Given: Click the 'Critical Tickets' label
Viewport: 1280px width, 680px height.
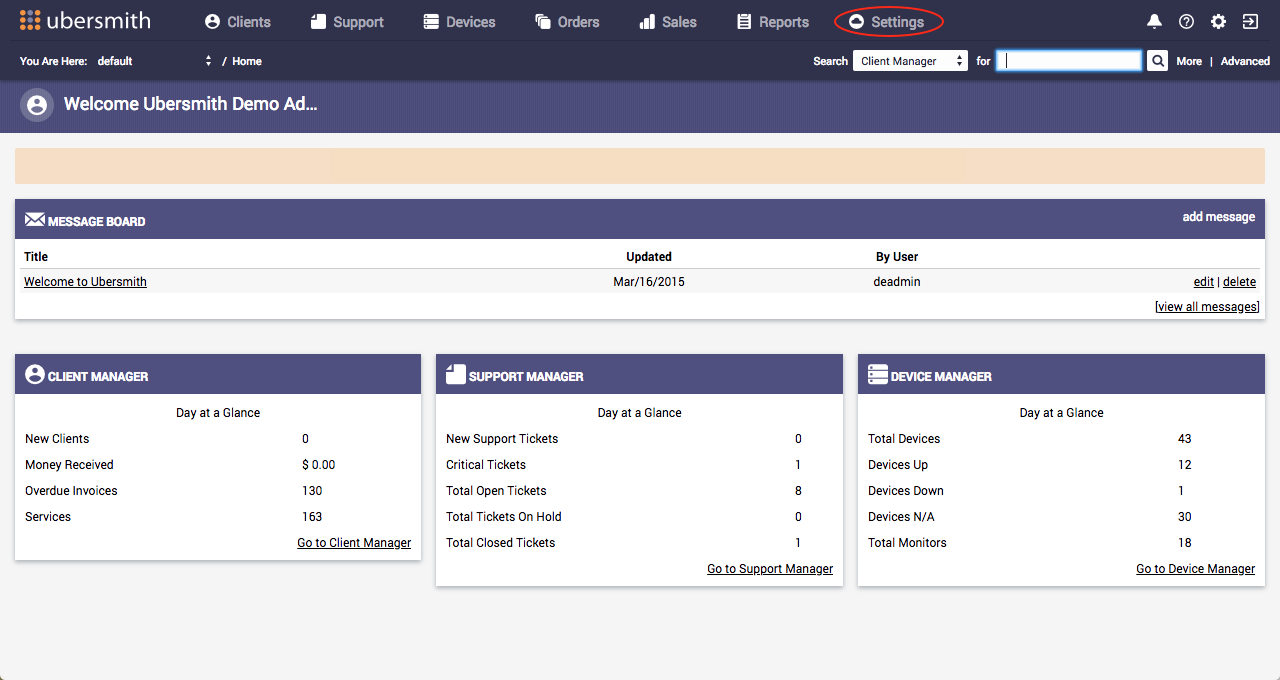Looking at the screenshot, I should coord(486,465).
